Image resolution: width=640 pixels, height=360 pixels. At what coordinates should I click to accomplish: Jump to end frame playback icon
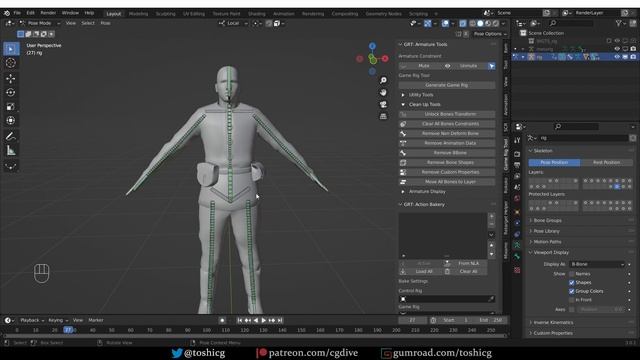(x=280, y=320)
